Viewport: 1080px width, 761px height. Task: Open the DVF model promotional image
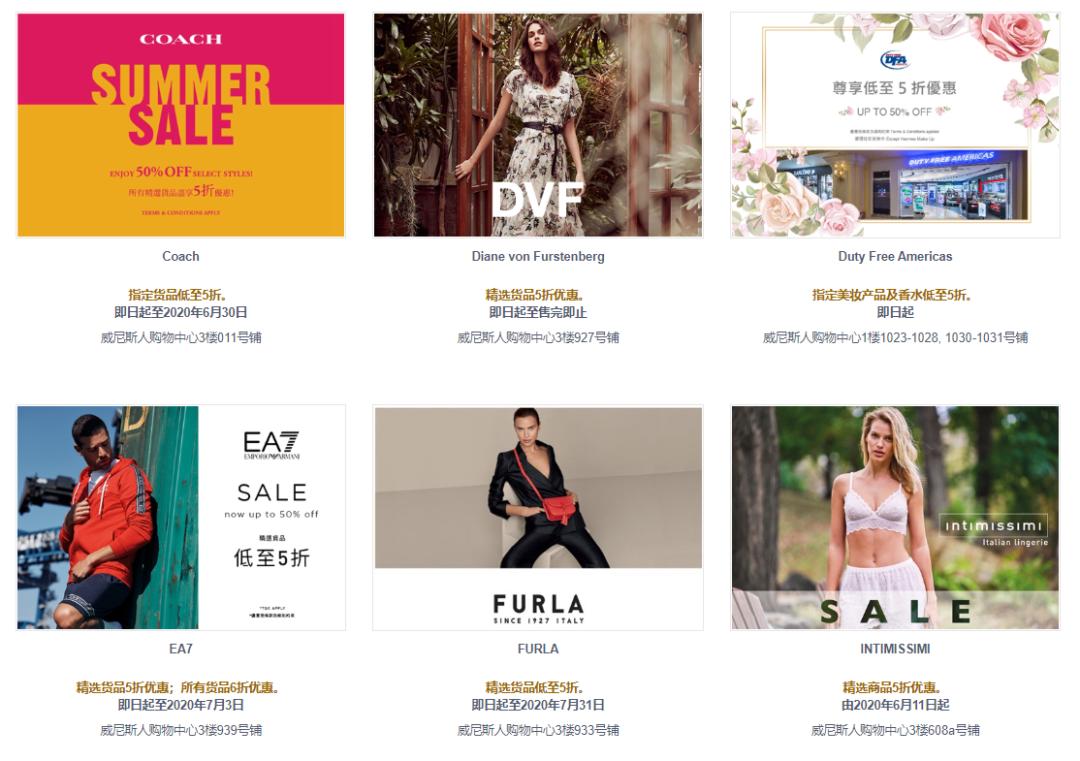pos(538,125)
